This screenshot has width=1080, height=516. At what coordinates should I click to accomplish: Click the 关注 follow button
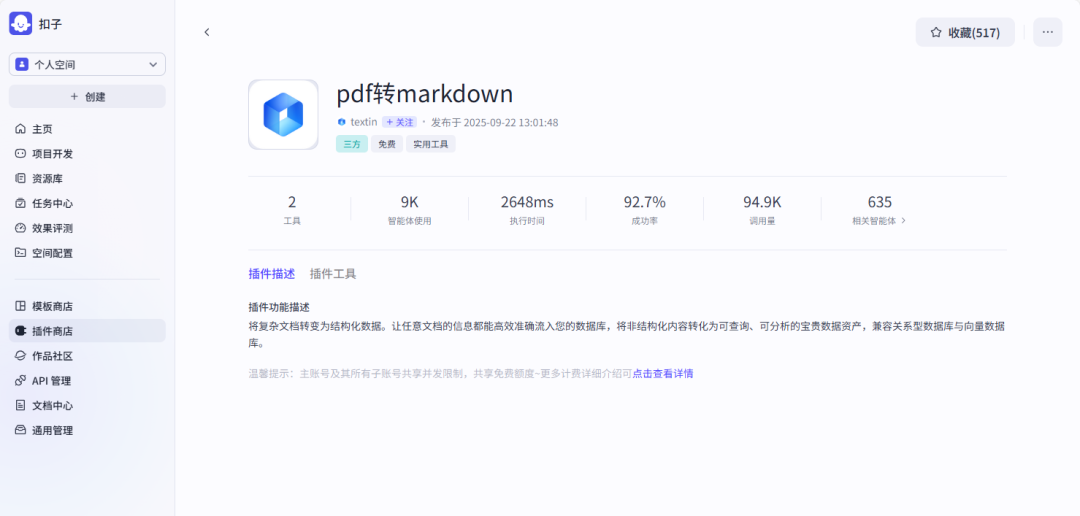(399, 122)
